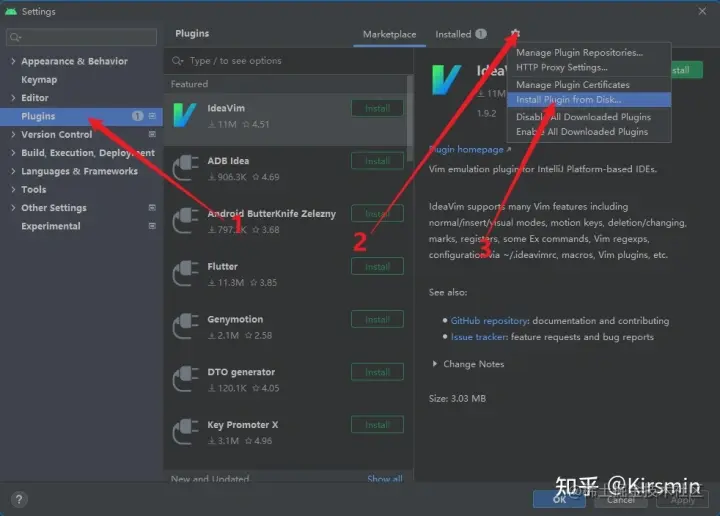Install the Key Promoter X plugin

[377, 425]
